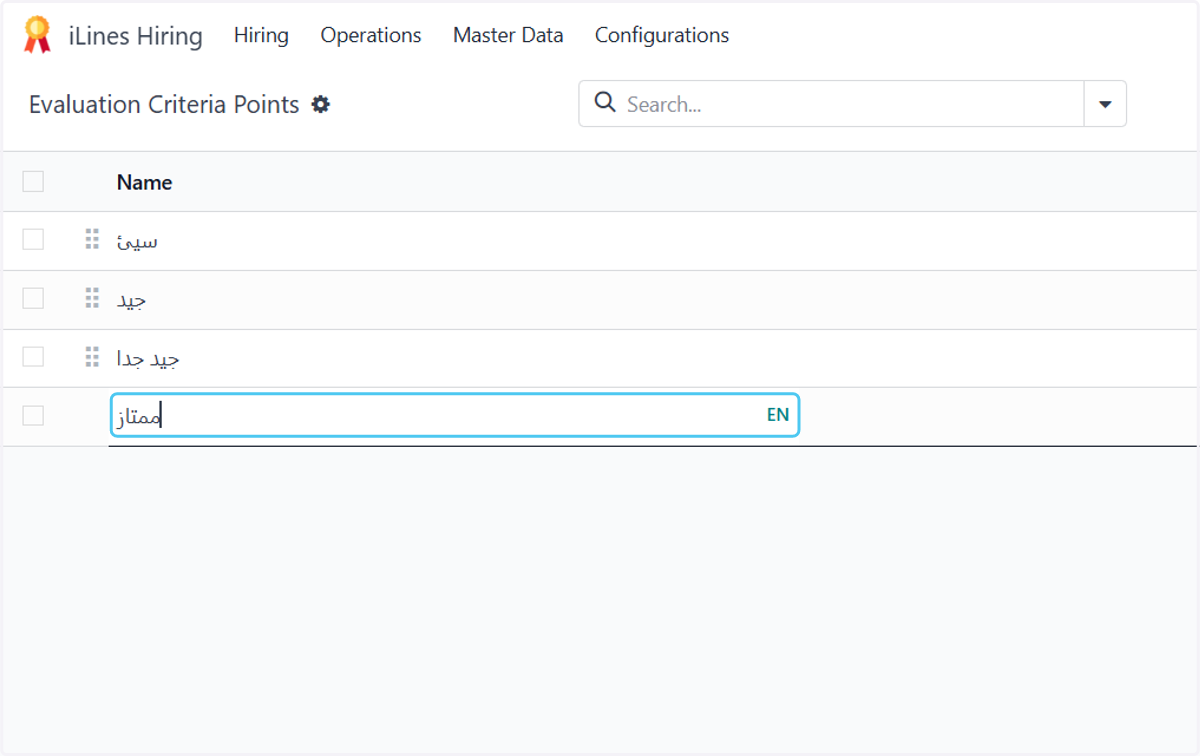Open the Operations menu

(x=371, y=35)
